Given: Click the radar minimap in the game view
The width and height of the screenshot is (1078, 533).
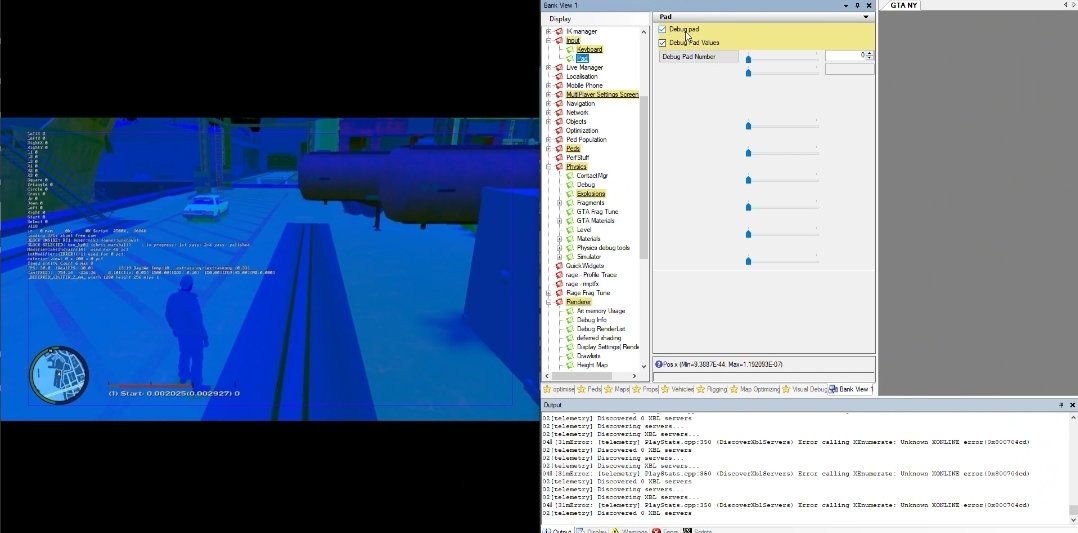Looking at the screenshot, I should [x=58, y=375].
